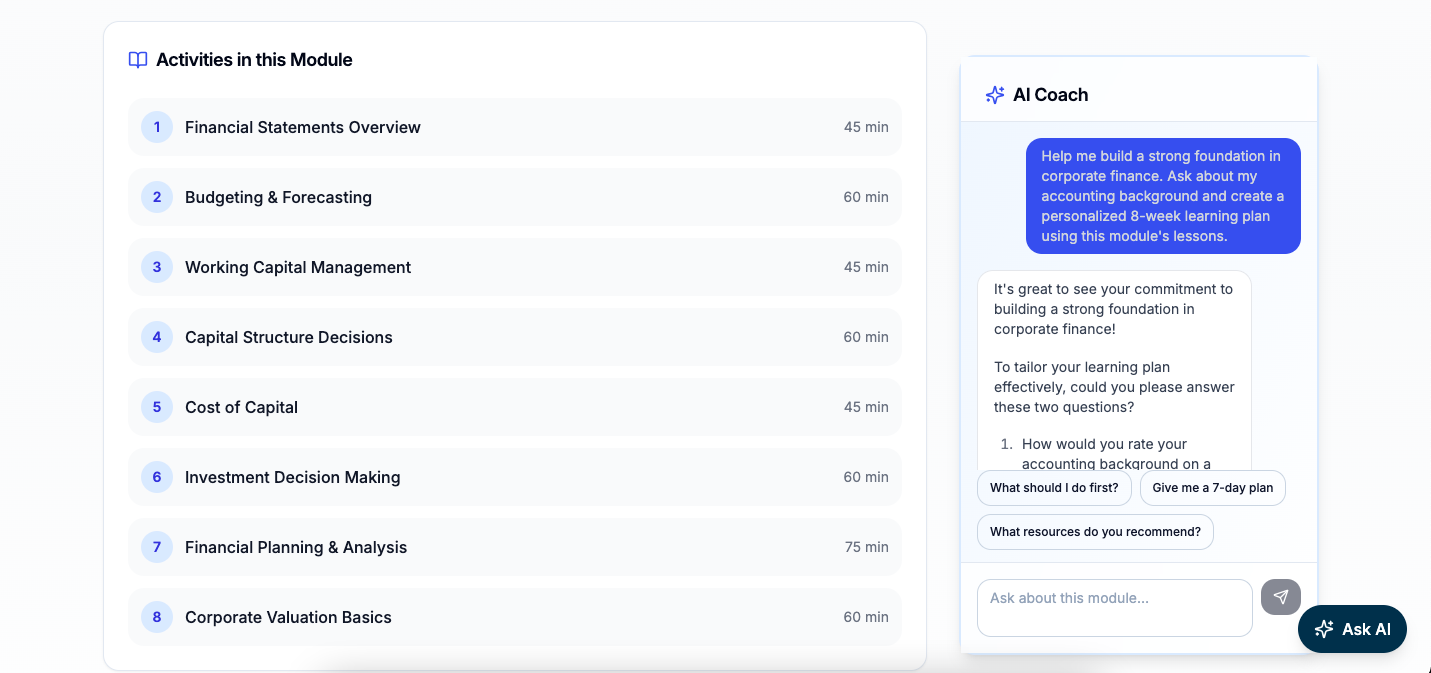The height and width of the screenshot is (673, 1431).
Task: Select the number 1 badge for Financial Statements Overview
Action: (156, 127)
